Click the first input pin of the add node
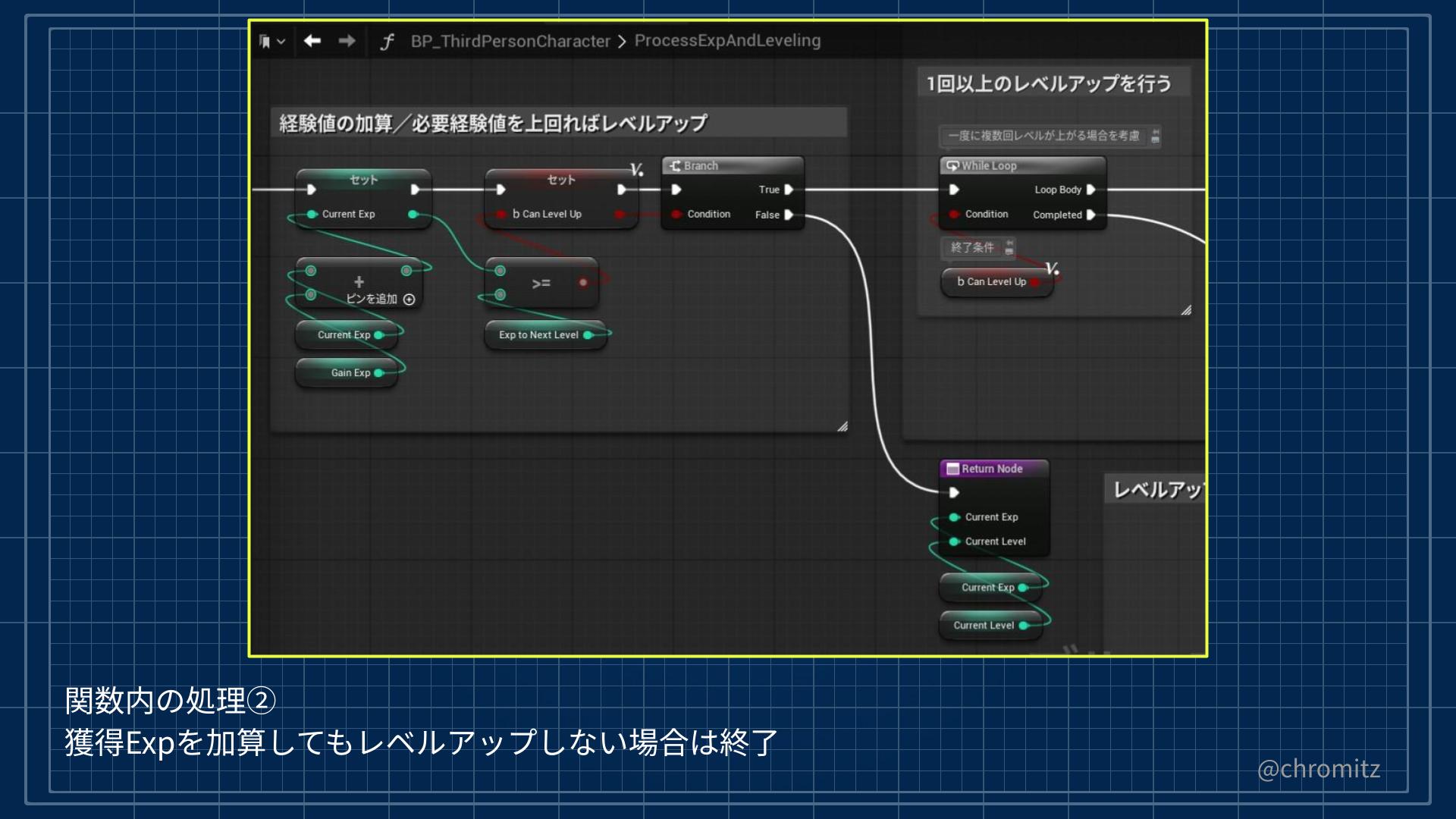Screen dimensions: 1456x819 311,271
